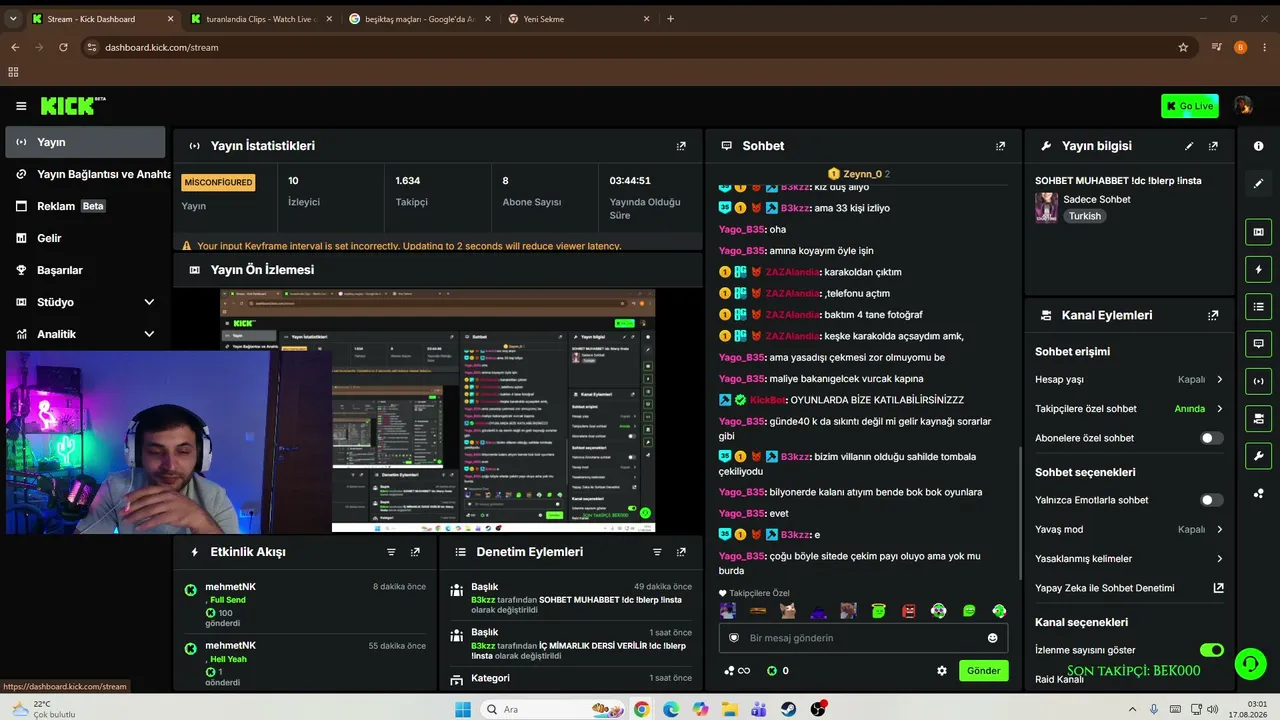Click the Raid Kanalı option
Screen dimensions: 1280x720
point(1060,680)
